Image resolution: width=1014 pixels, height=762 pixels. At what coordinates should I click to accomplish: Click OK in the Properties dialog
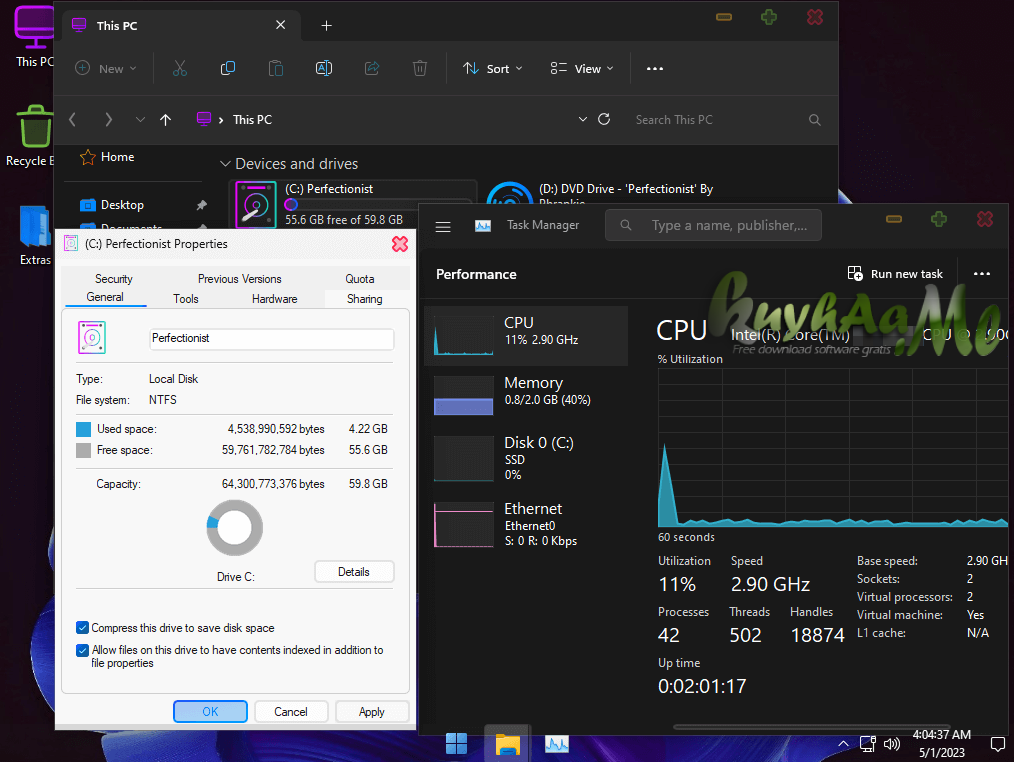click(x=210, y=712)
